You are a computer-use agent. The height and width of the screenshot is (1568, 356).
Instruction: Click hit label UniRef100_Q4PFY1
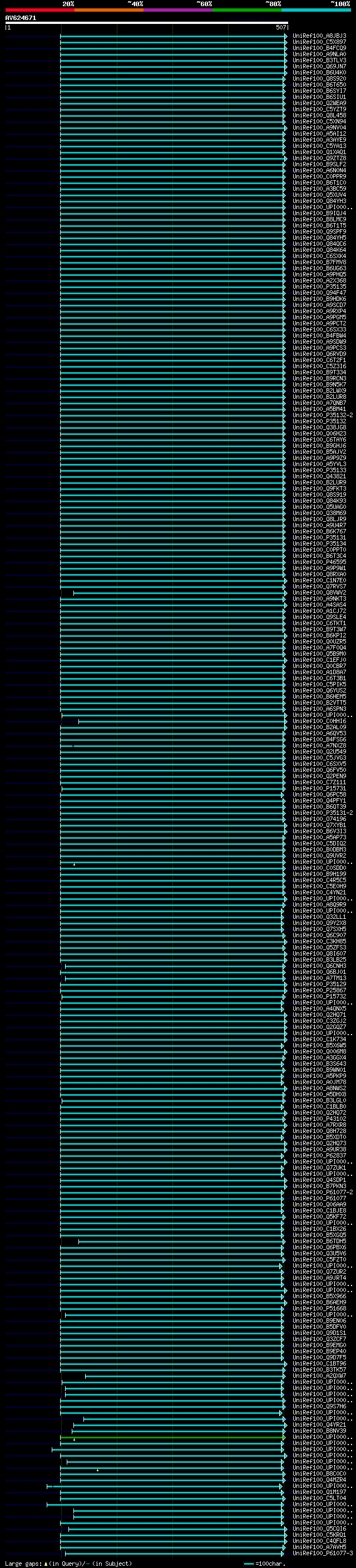pos(319,800)
